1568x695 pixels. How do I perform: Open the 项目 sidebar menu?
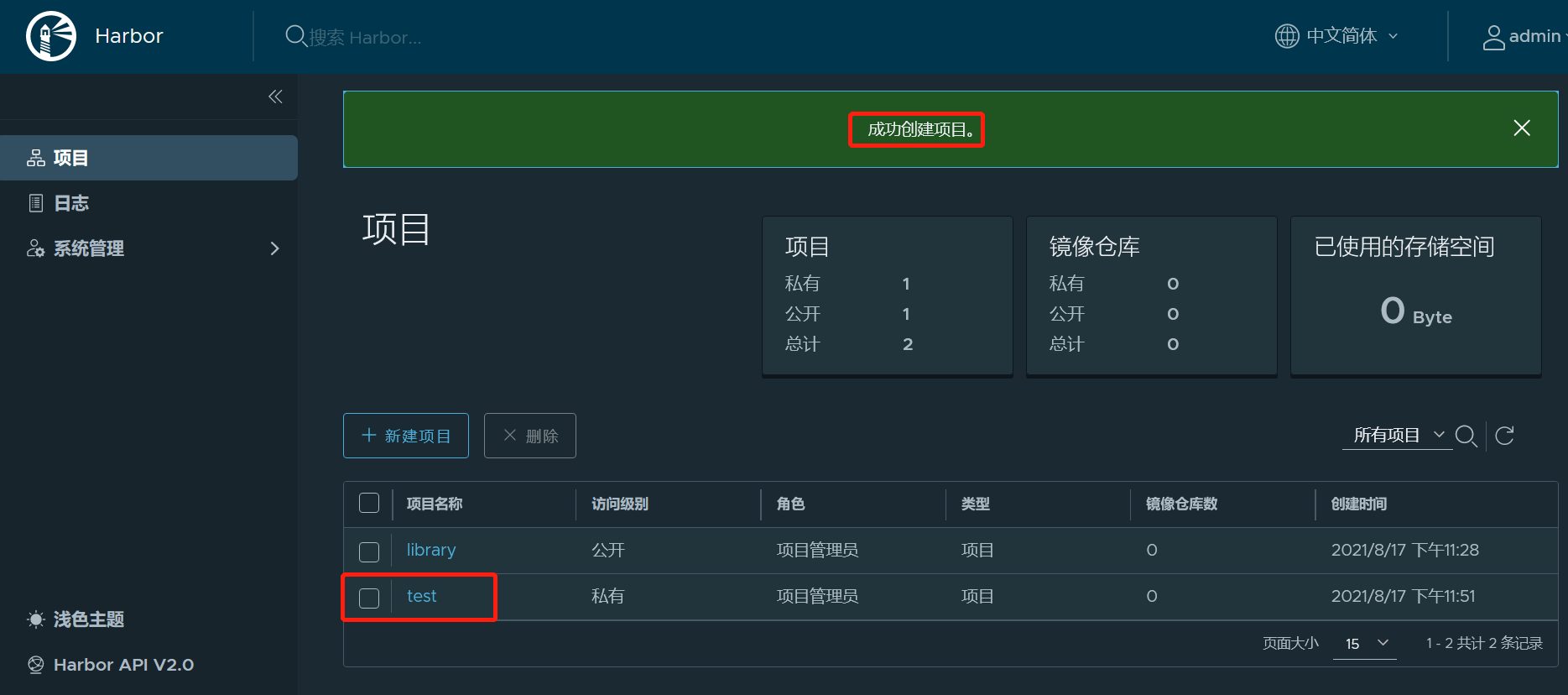[148, 158]
